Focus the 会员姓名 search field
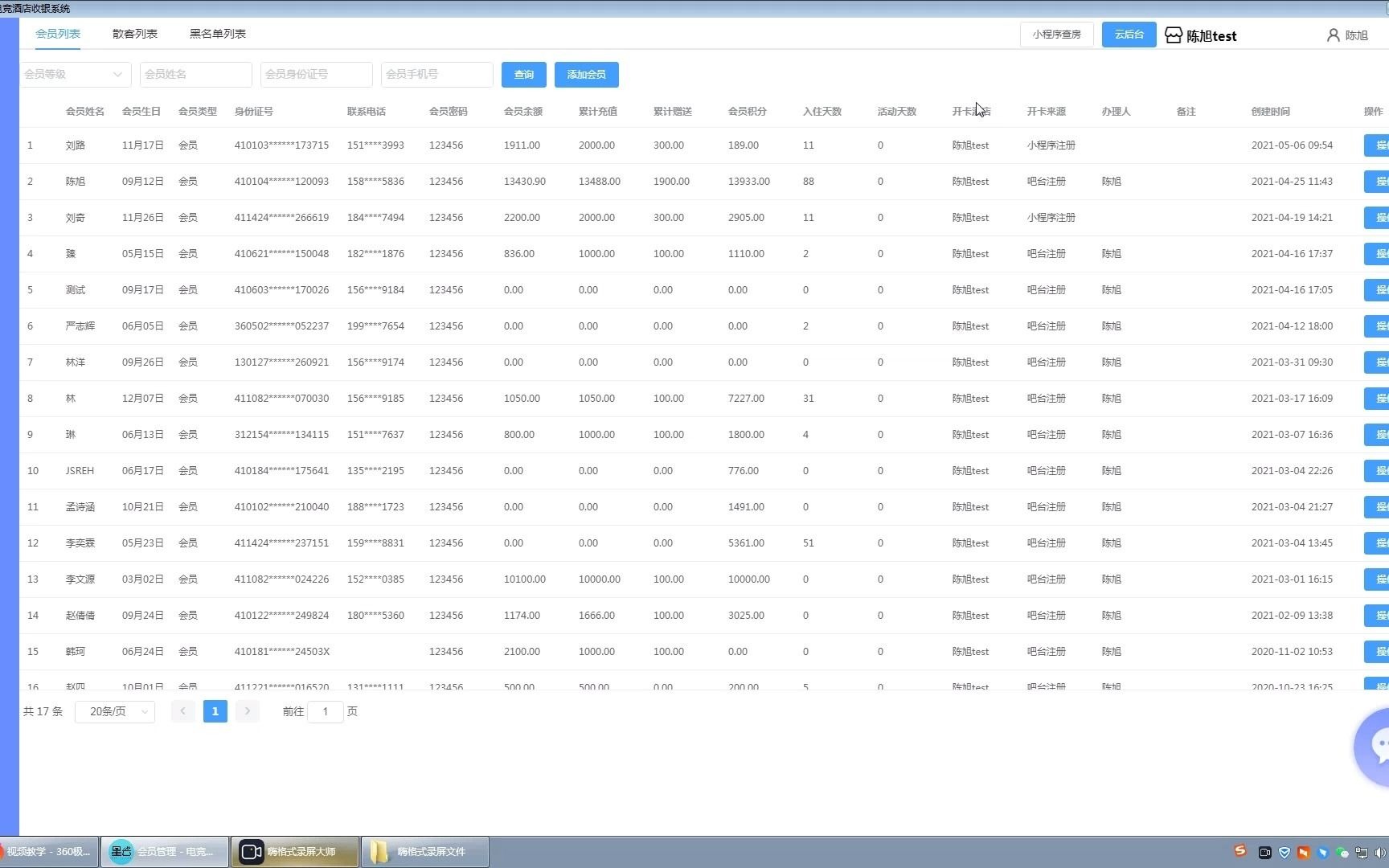1389x868 pixels. point(196,74)
